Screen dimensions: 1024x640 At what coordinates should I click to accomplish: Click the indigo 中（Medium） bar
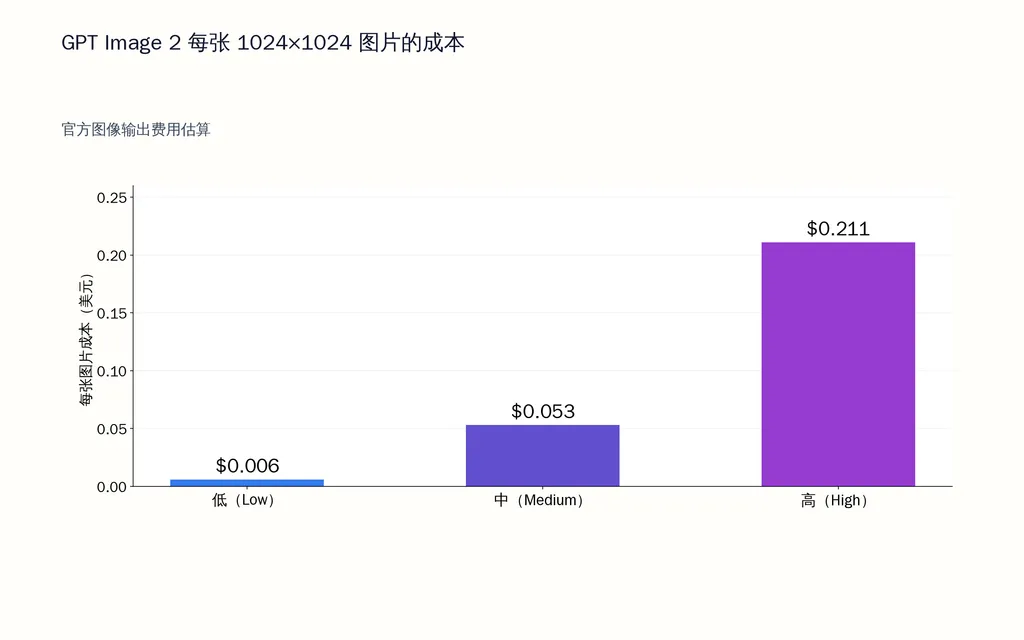(x=543, y=456)
